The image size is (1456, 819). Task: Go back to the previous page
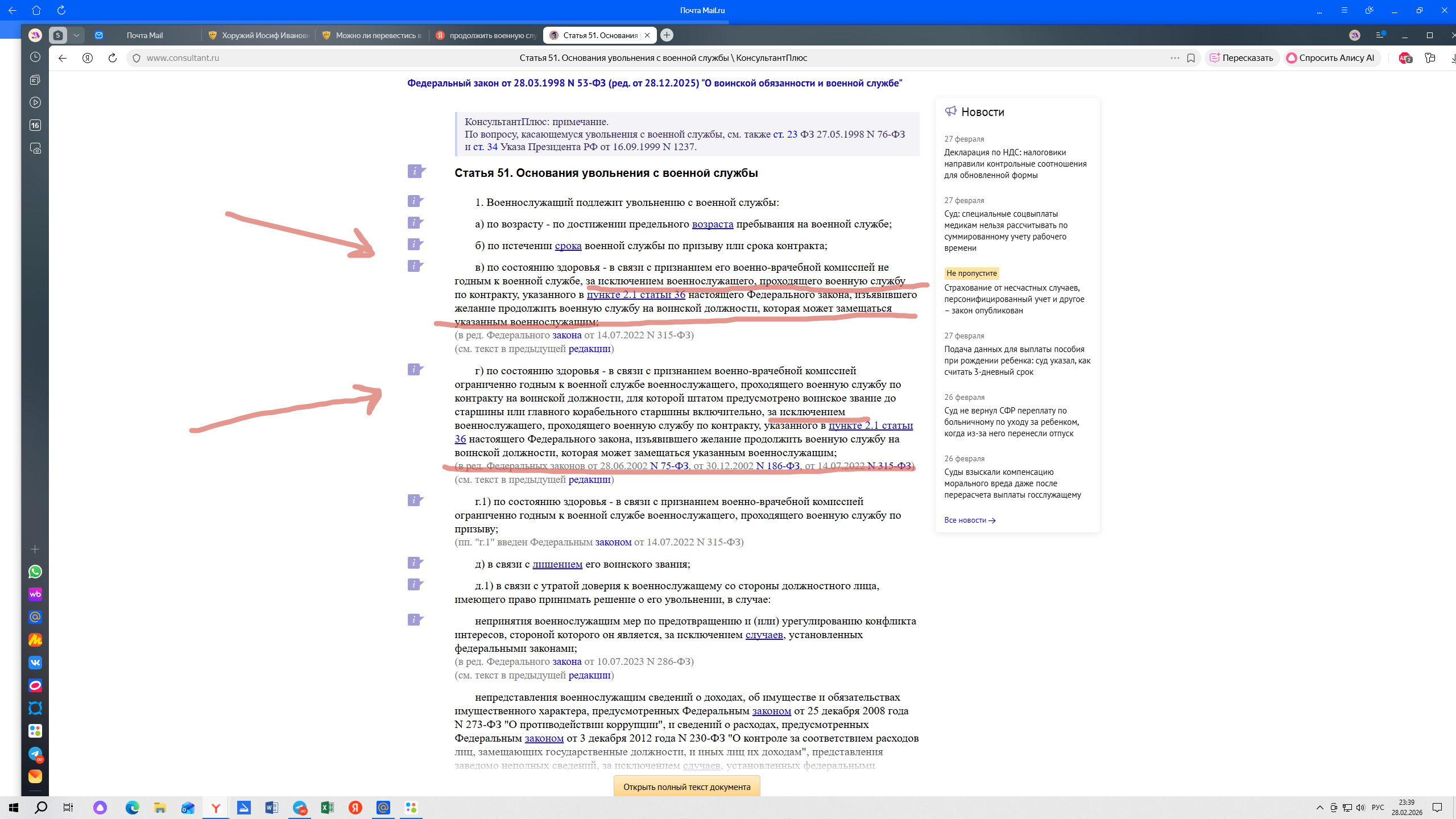coord(63,58)
